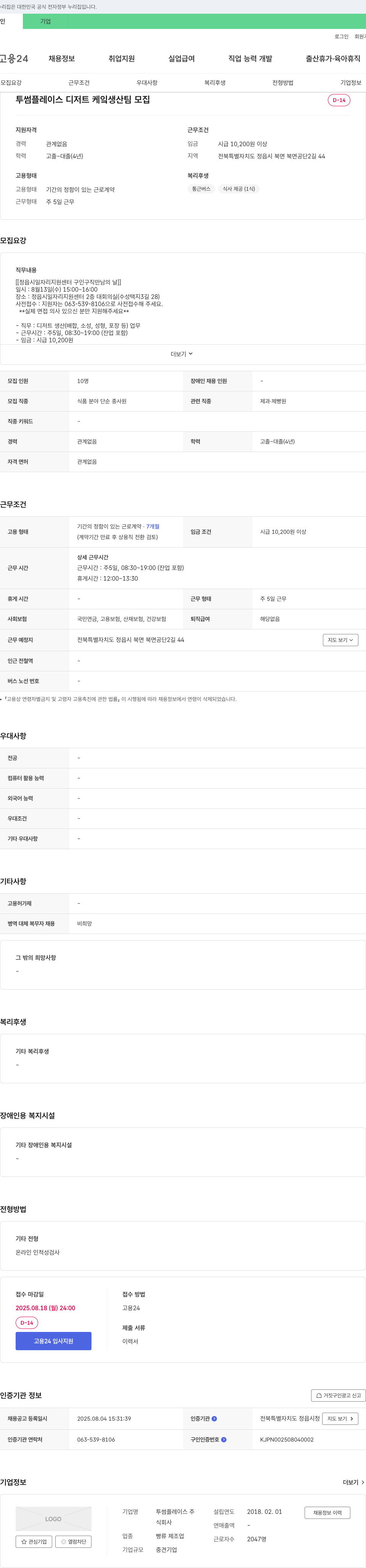Viewport: 366px width, 1568px height.
Task: Click 국민연금, 고용보험, 산재보험, 건강보험 cell
Action: [122, 619]
